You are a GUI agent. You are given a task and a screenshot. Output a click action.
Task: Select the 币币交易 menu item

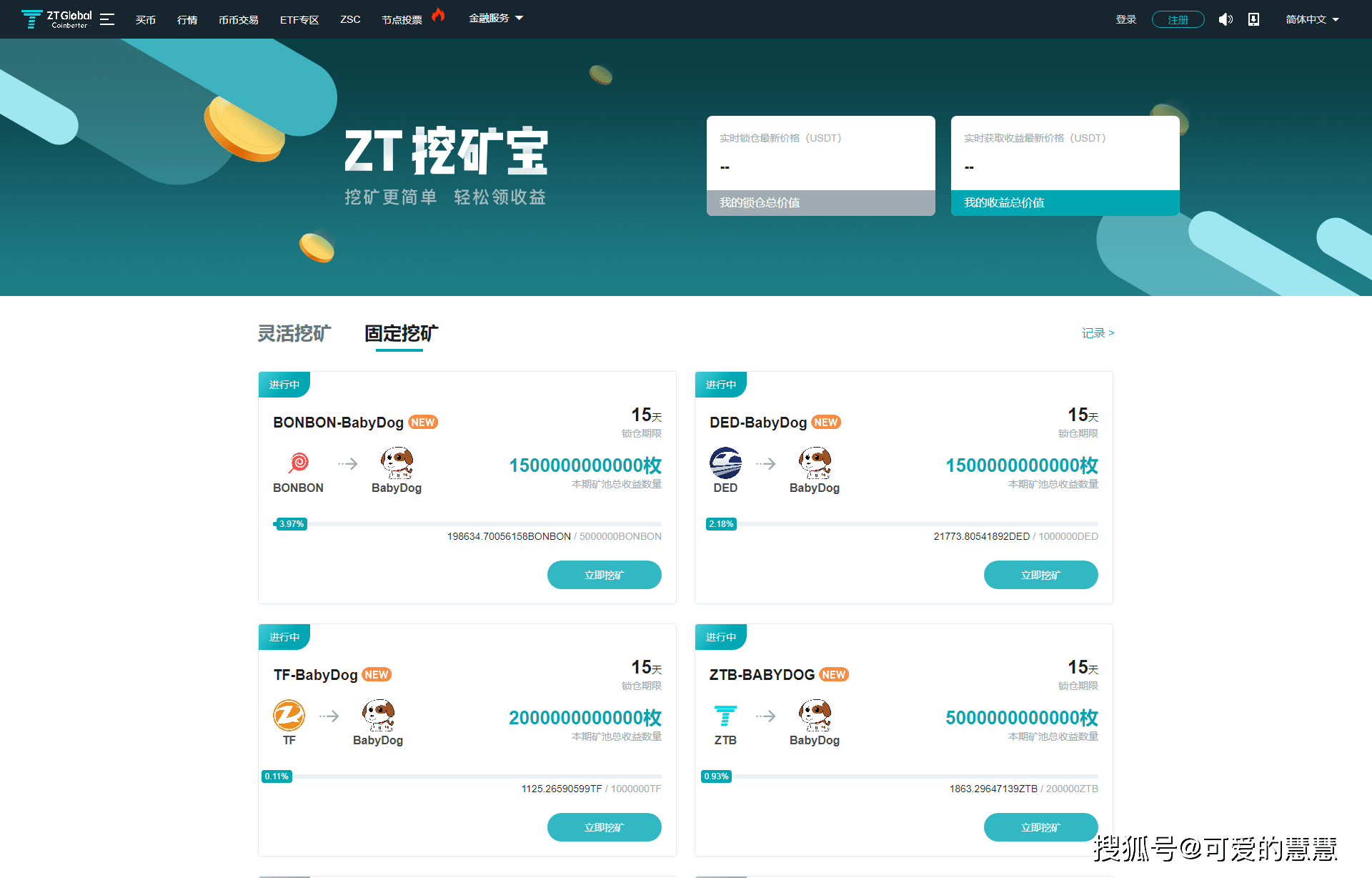pos(238,19)
